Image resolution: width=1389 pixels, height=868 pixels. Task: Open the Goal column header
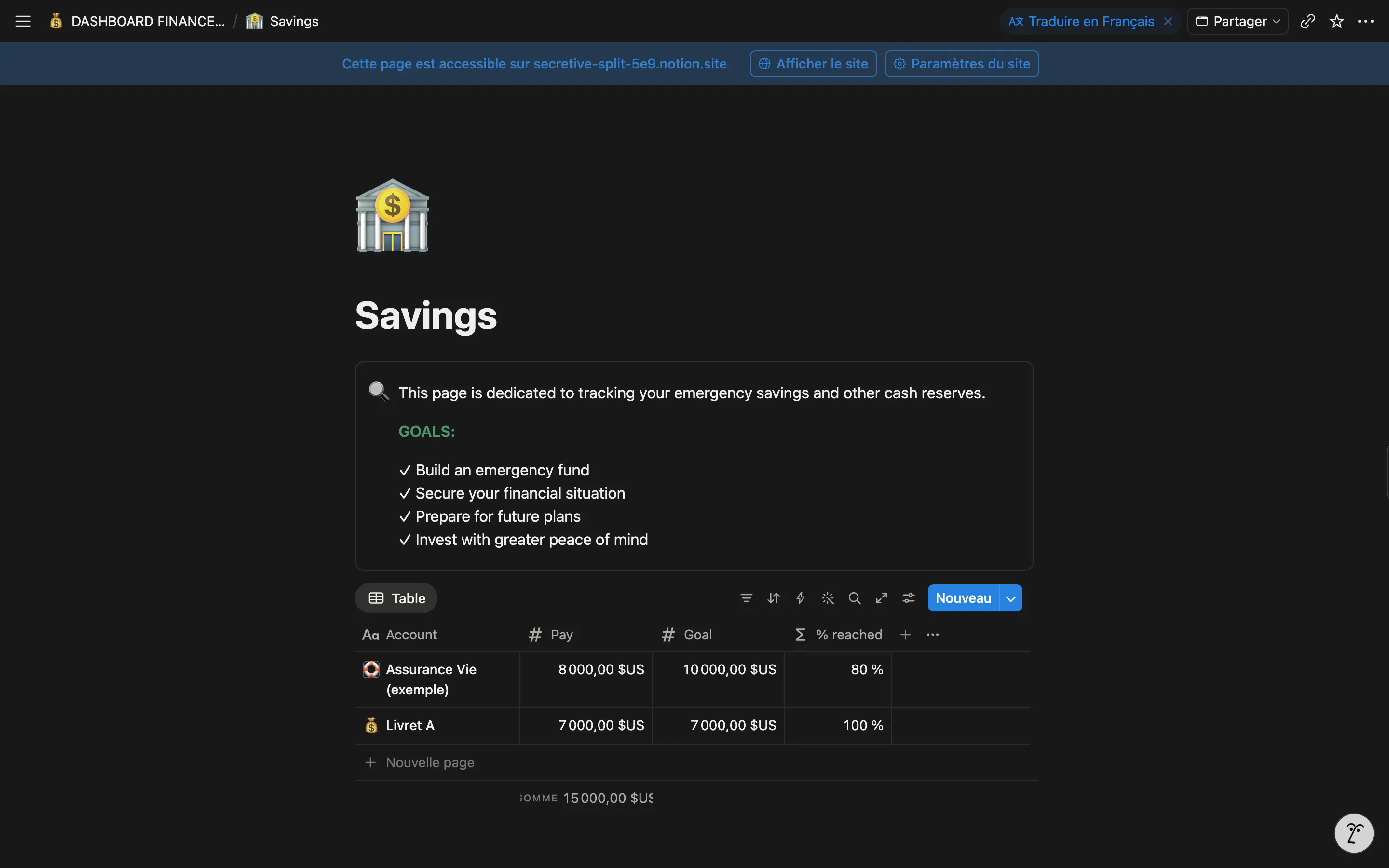tap(719, 635)
